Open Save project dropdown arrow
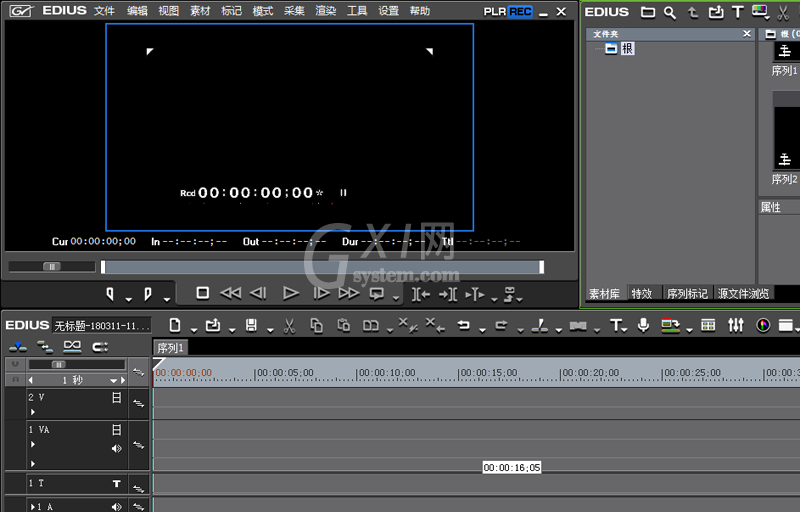Viewport: 800px width, 512px height. click(x=270, y=330)
